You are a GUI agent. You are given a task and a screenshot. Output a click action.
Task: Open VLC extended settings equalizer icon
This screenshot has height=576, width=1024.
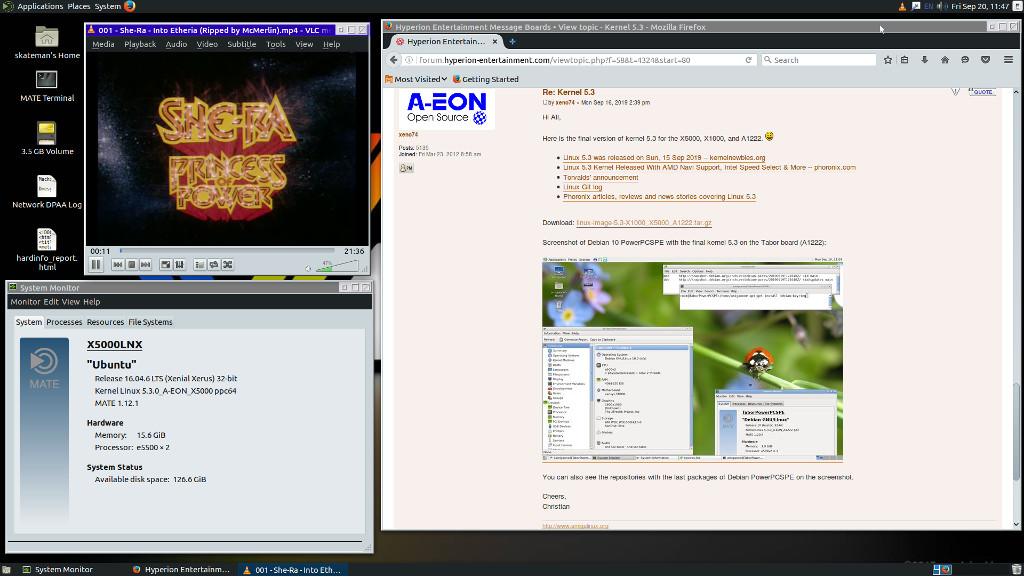pyautogui.click(x=180, y=264)
